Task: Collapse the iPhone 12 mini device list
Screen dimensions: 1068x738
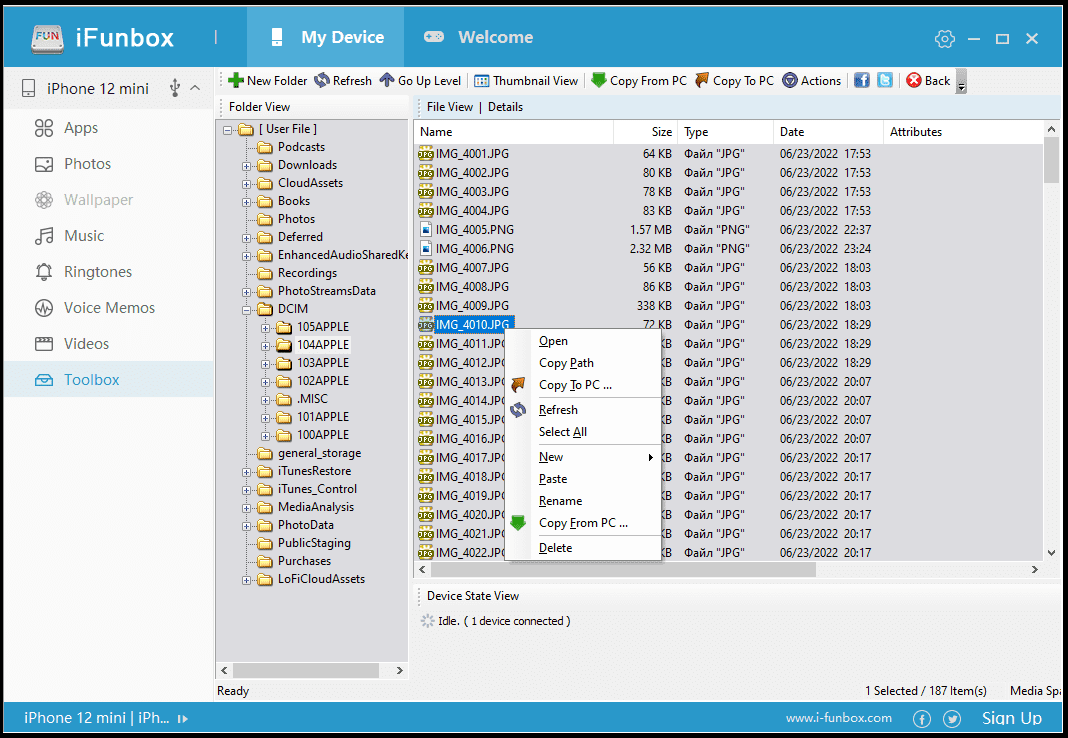Action: pyautogui.click(x=195, y=88)
